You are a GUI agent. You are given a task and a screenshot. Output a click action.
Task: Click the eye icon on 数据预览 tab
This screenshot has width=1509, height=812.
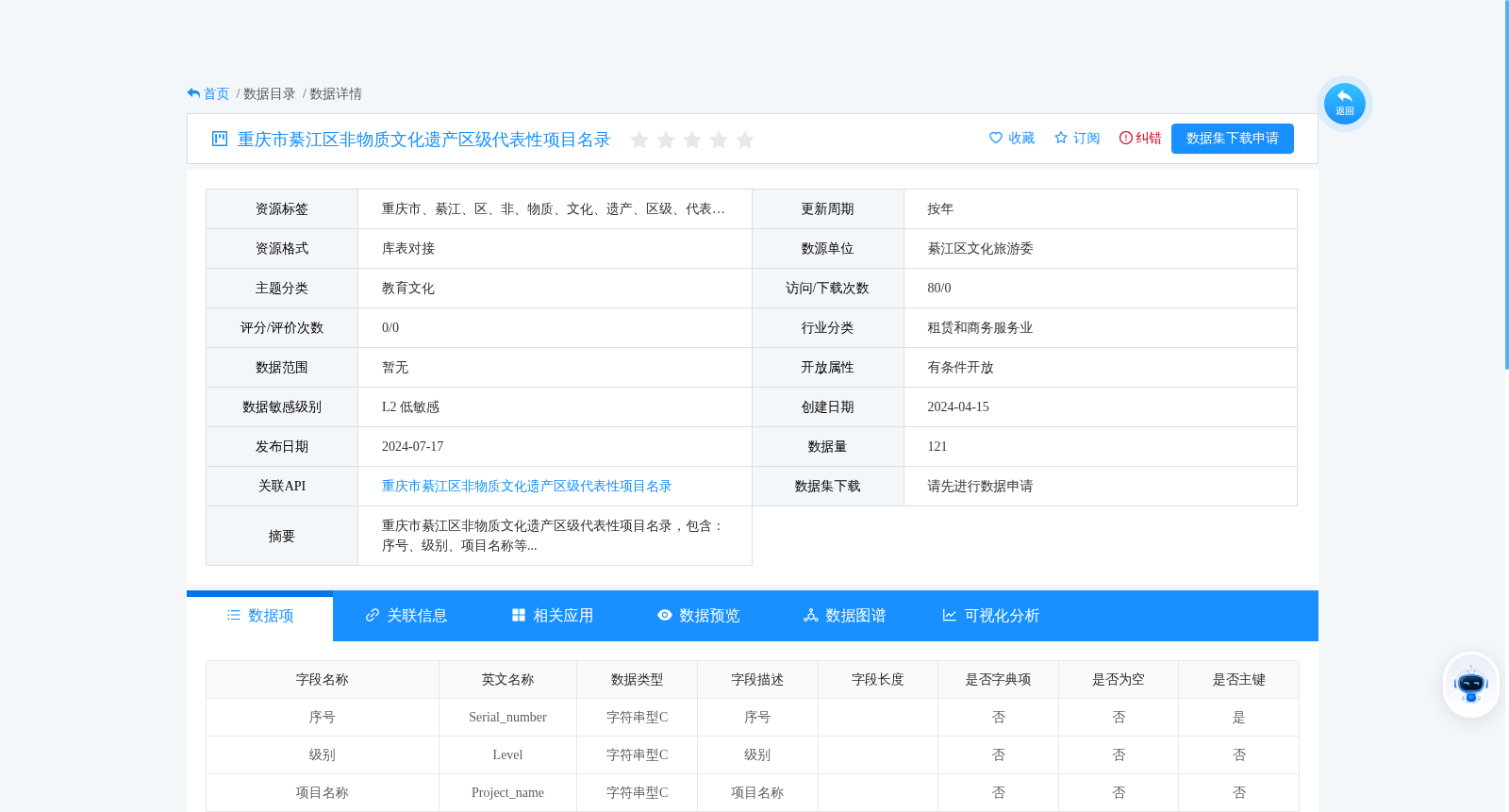pos(665,615)
